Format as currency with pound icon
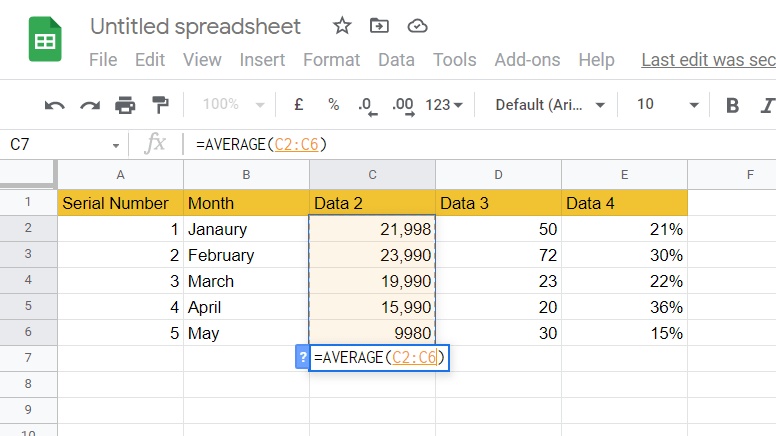Viewport: 776px width, 436px height. click(x=298, y=104)
